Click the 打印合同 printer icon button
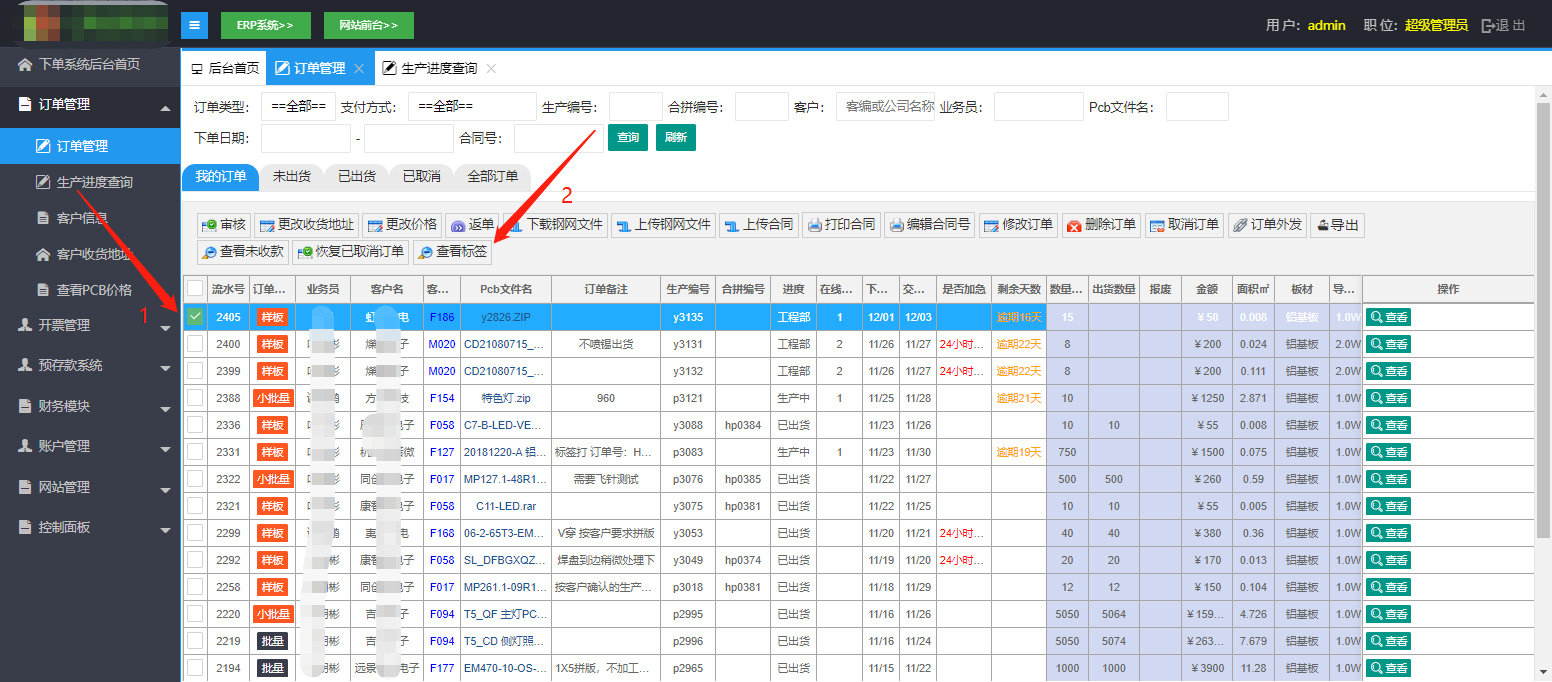1552x682 pixels. pos(841,225)
